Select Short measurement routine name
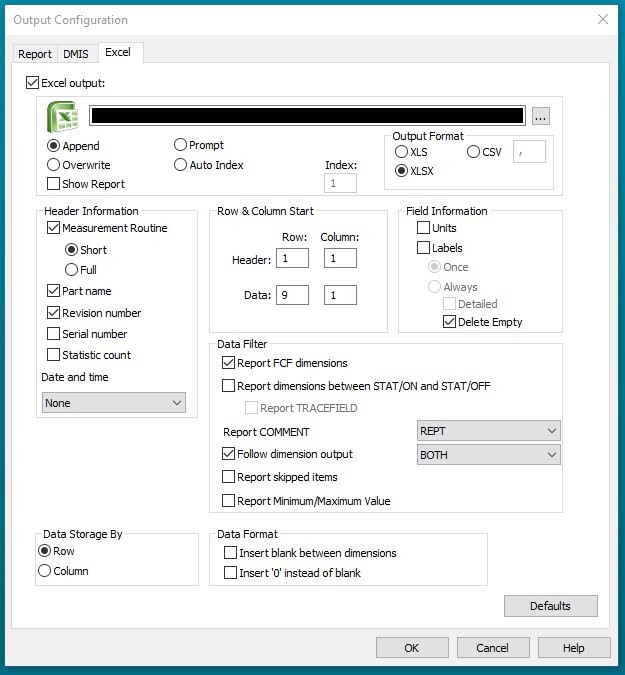Viewport: 625px width, 675px height. click(71, 250)
